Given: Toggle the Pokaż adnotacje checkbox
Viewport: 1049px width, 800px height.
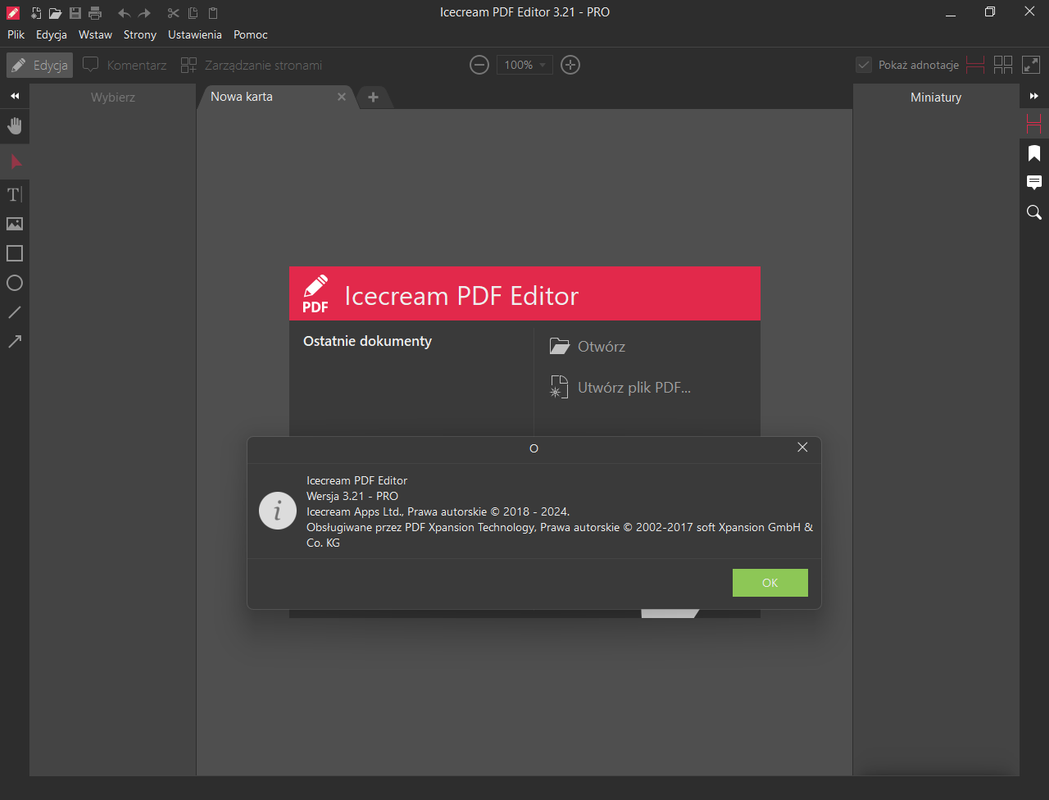Looking at the screenshot, I should tap(864, 65).
